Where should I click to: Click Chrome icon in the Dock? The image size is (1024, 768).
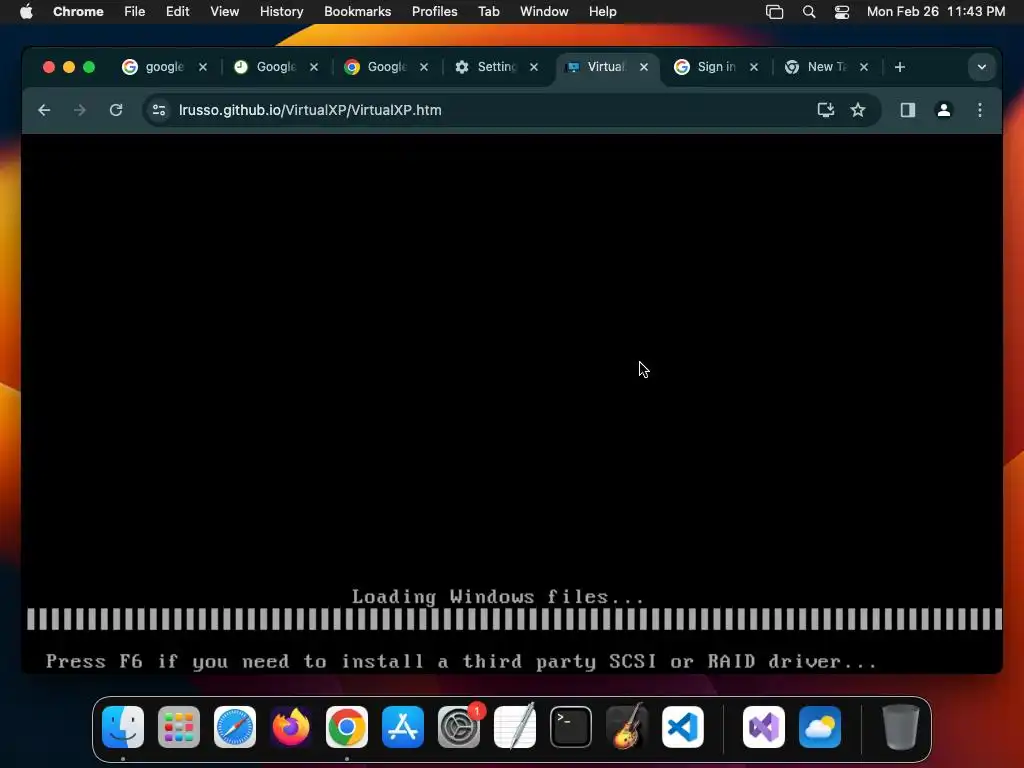pyautogui.click(x=347, y=727)
